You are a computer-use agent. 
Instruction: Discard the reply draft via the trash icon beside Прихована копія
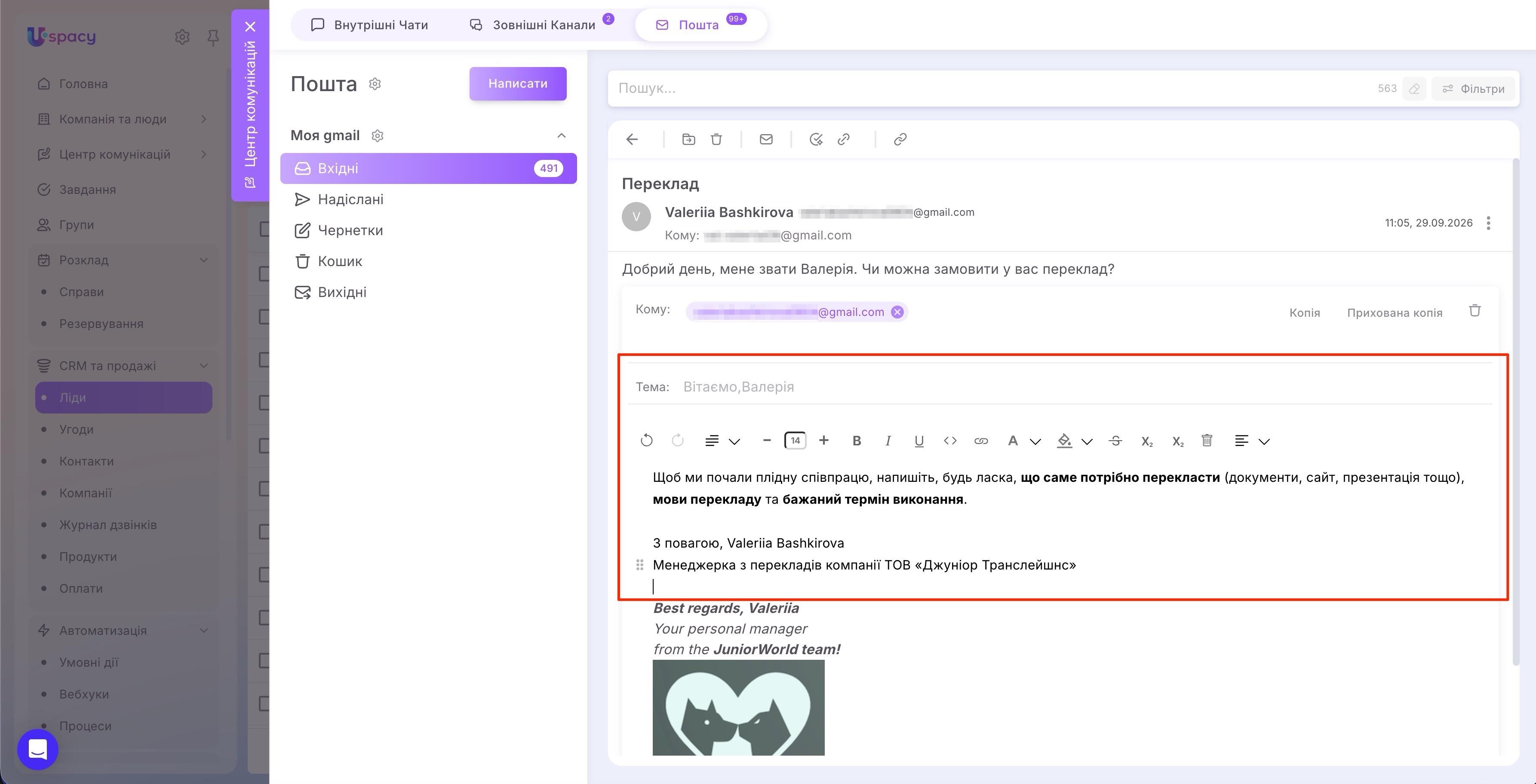click(x=1475, y=311)
